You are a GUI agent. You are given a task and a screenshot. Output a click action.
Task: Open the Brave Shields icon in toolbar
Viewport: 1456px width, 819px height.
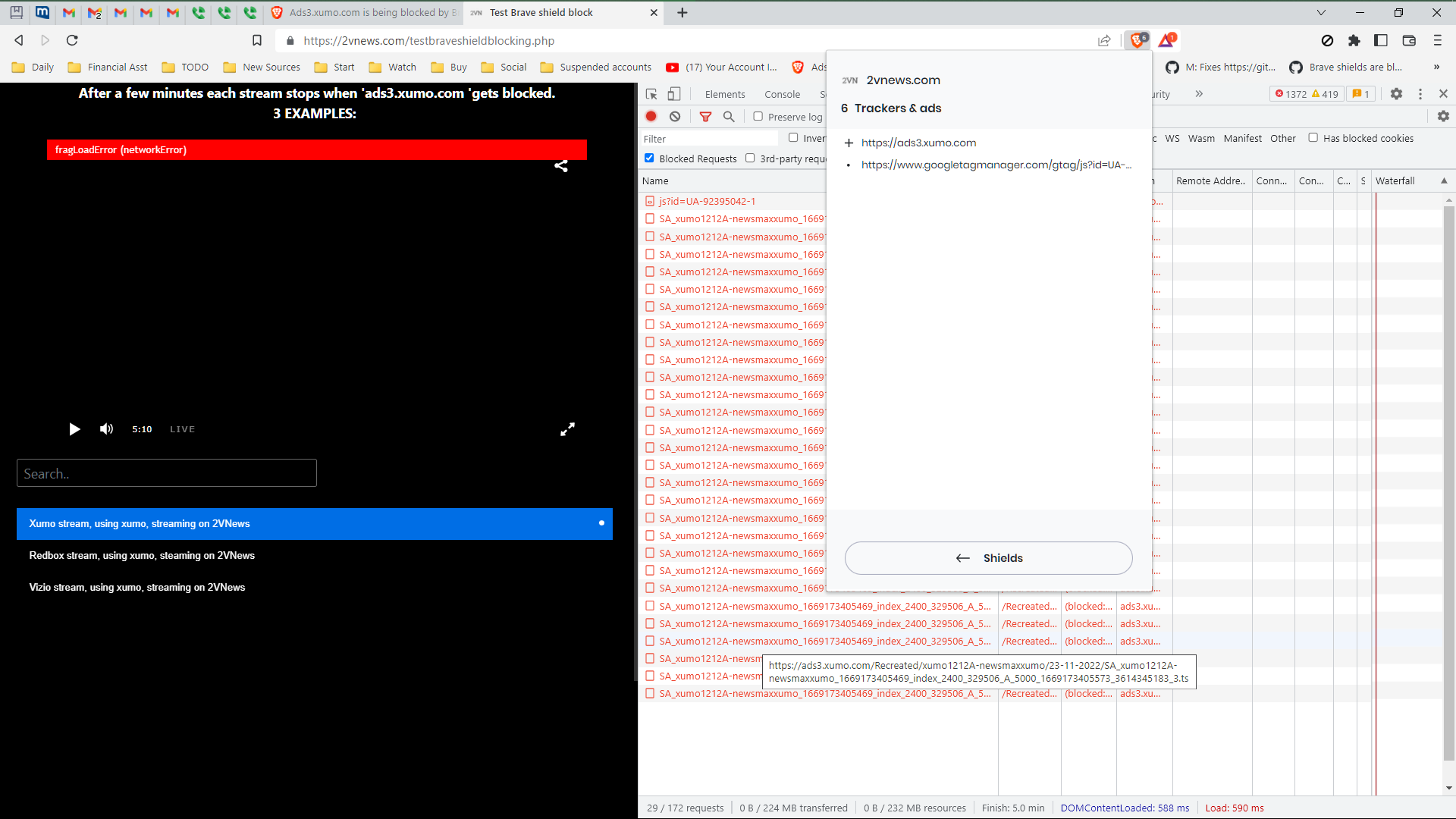click(1137, 40)
